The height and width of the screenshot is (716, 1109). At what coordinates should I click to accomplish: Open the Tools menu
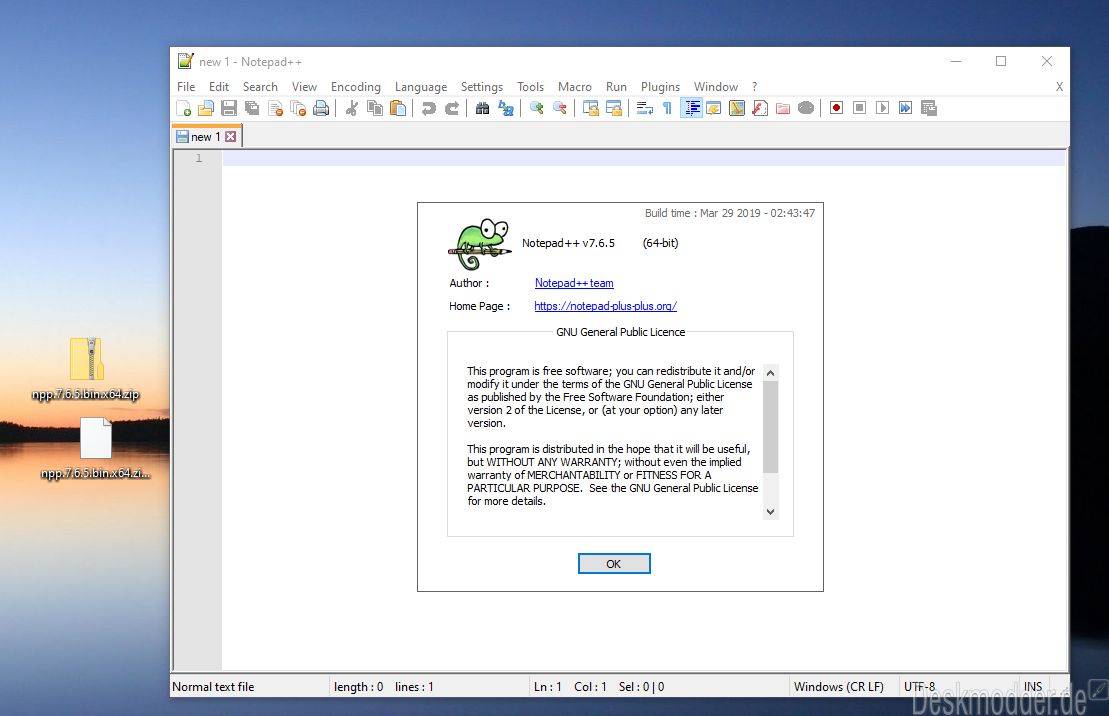coord(530,86)
